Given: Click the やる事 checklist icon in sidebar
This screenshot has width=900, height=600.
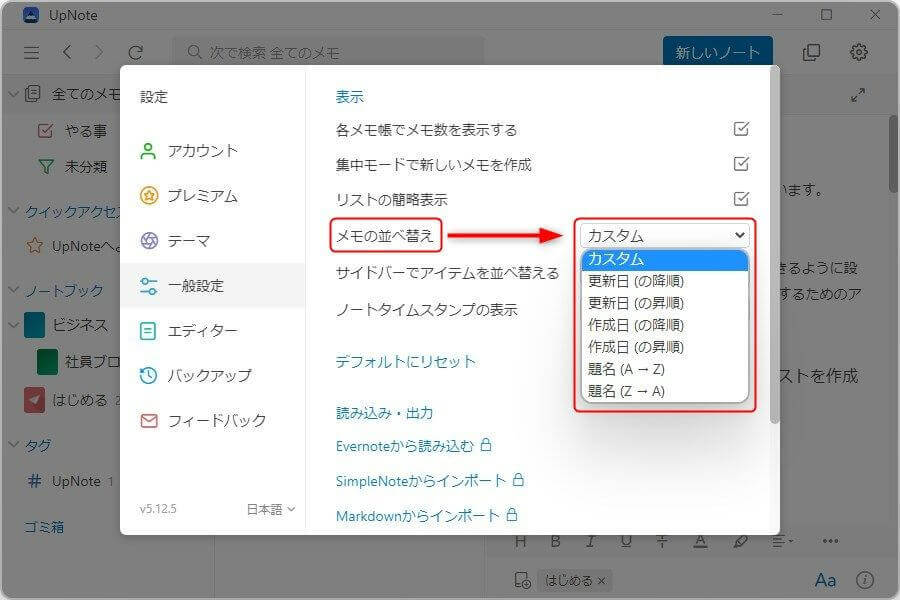Looking at the screenshot, I should [x=45, y=131].
